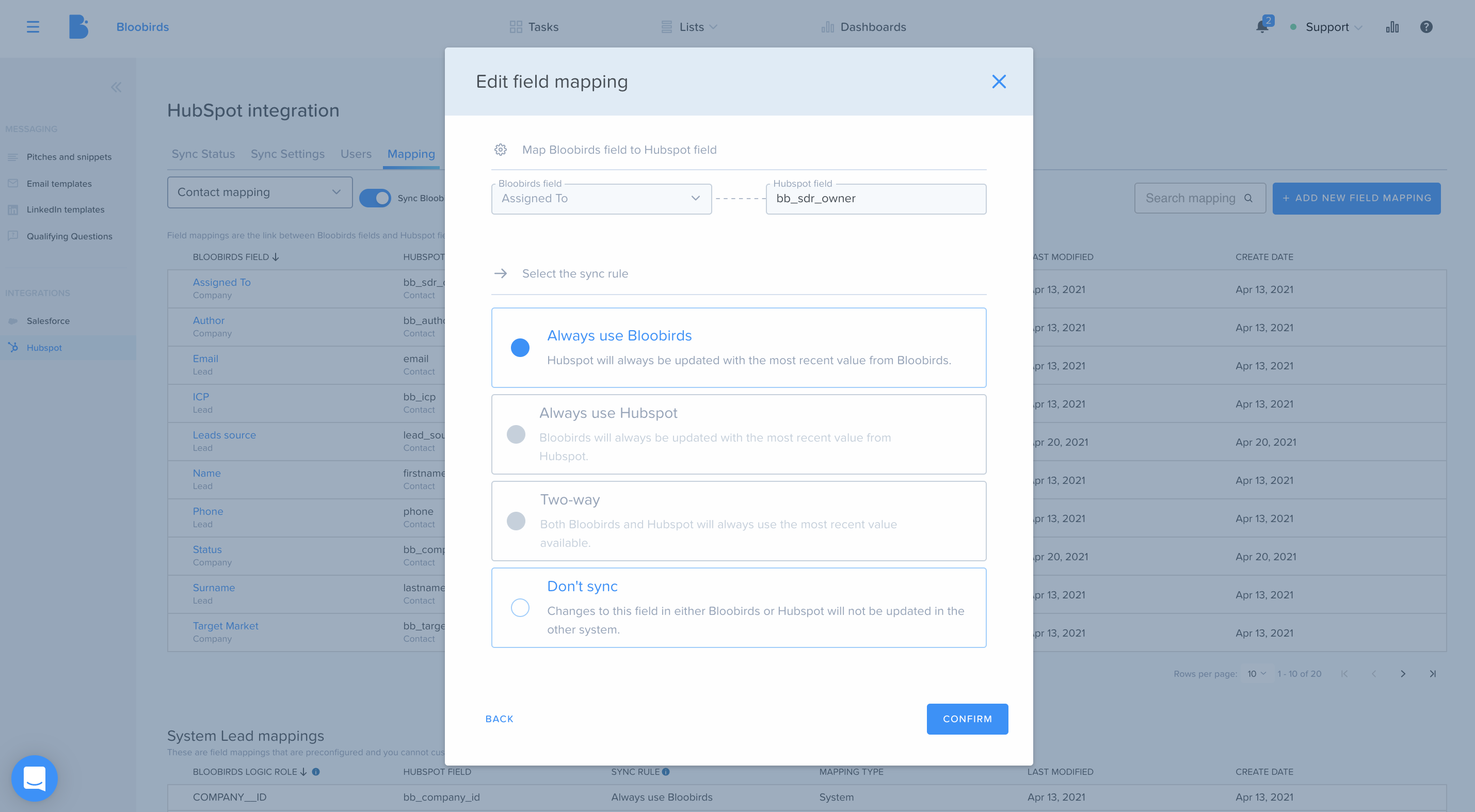
Task: Click the Hubspot sidebar icon
Action: click(13, 347)
